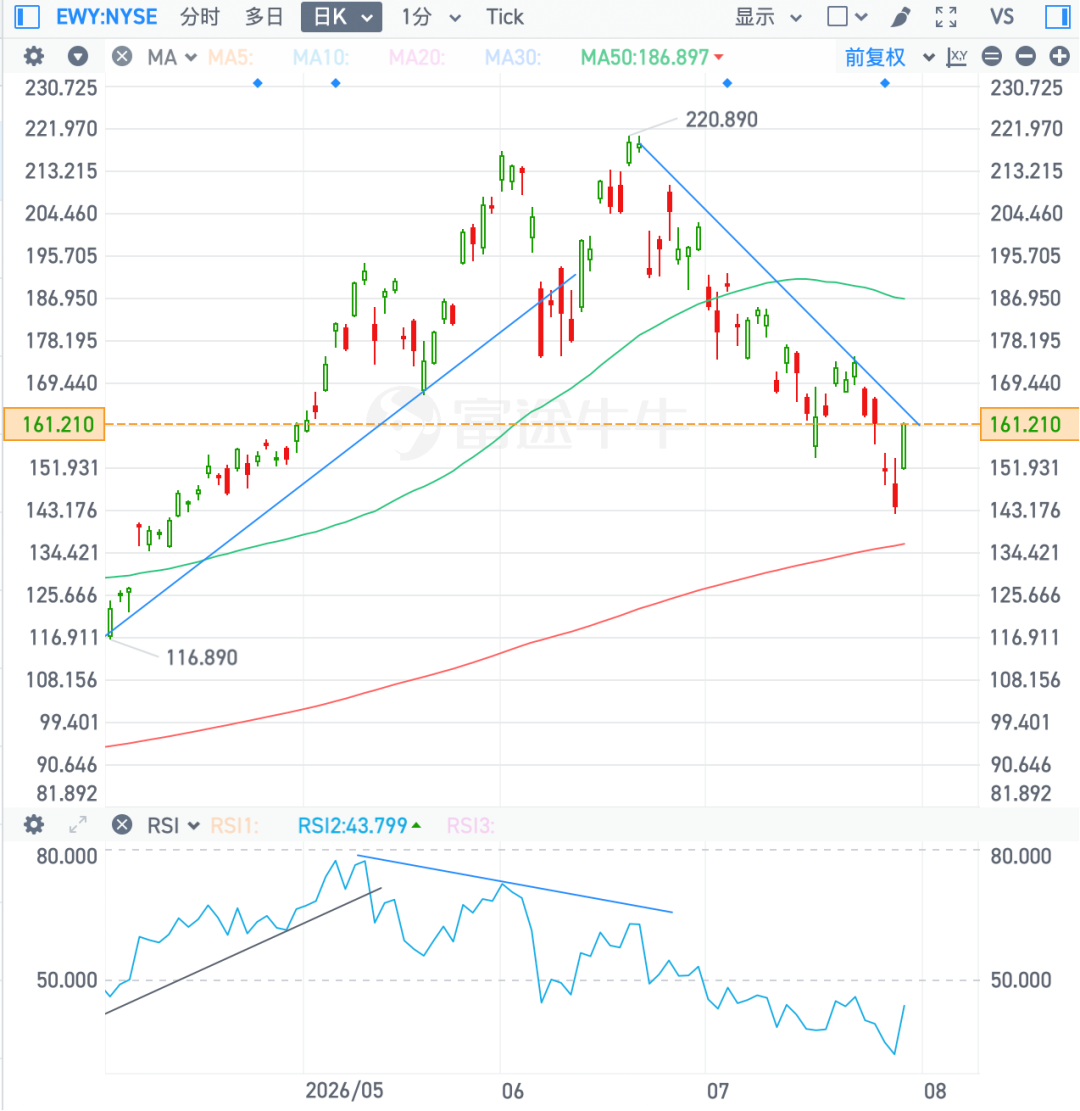Click the EWY:NYSE ticker symbol
Screen dimensions: 1080x1111
coord(106,16)
